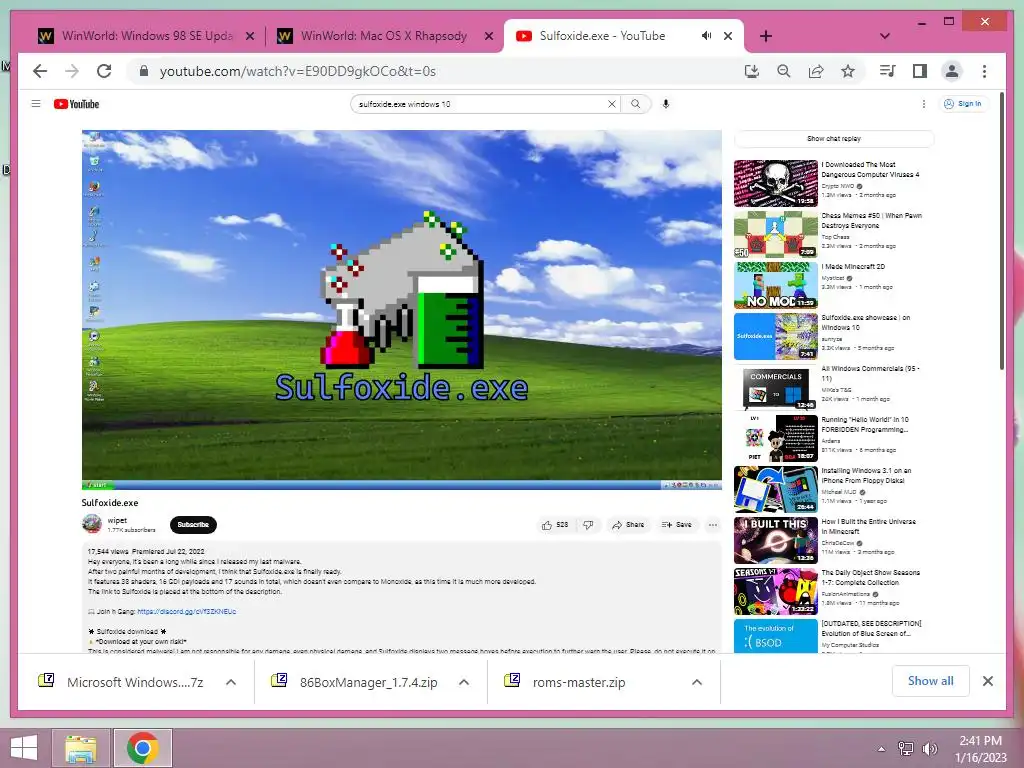Open 86BoxManager_1.7.4.zip downloaded file

click(x=368, y=682)
